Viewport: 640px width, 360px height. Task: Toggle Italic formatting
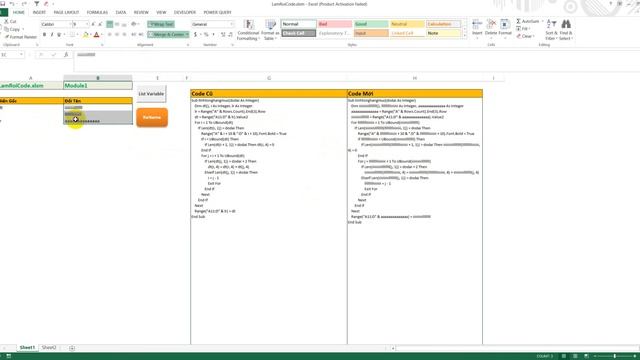tap(51, 35)
